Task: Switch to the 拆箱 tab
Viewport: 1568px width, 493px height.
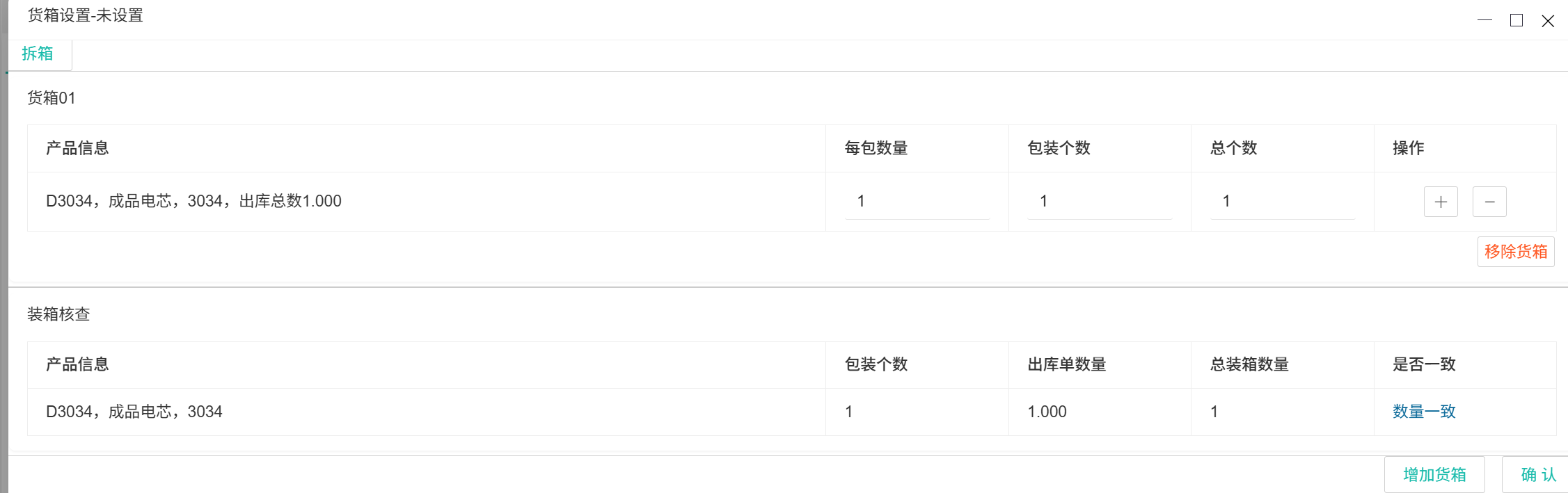Action: (x=38, y=54)
